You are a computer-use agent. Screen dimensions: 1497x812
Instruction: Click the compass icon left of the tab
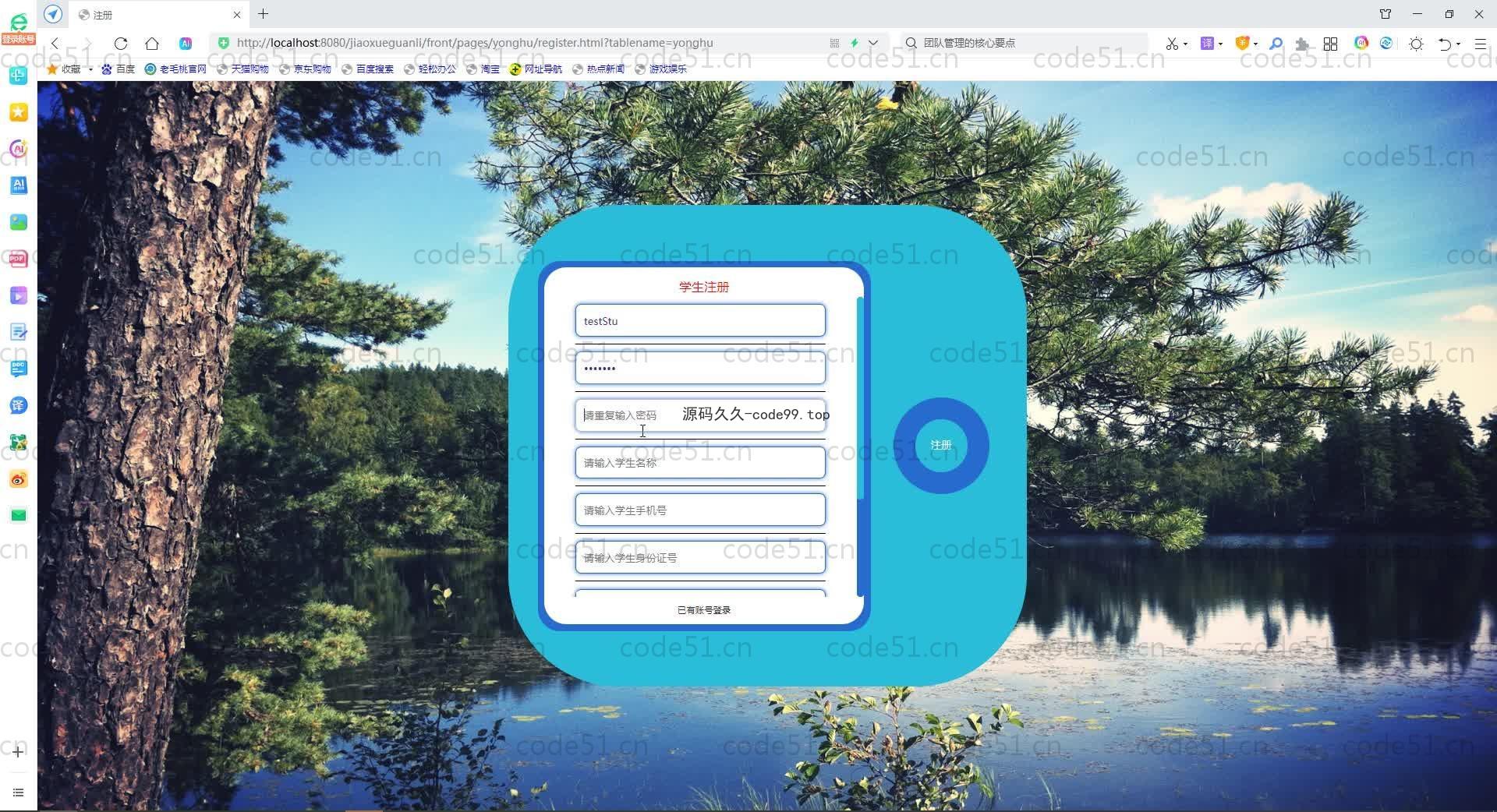[53, 14]
